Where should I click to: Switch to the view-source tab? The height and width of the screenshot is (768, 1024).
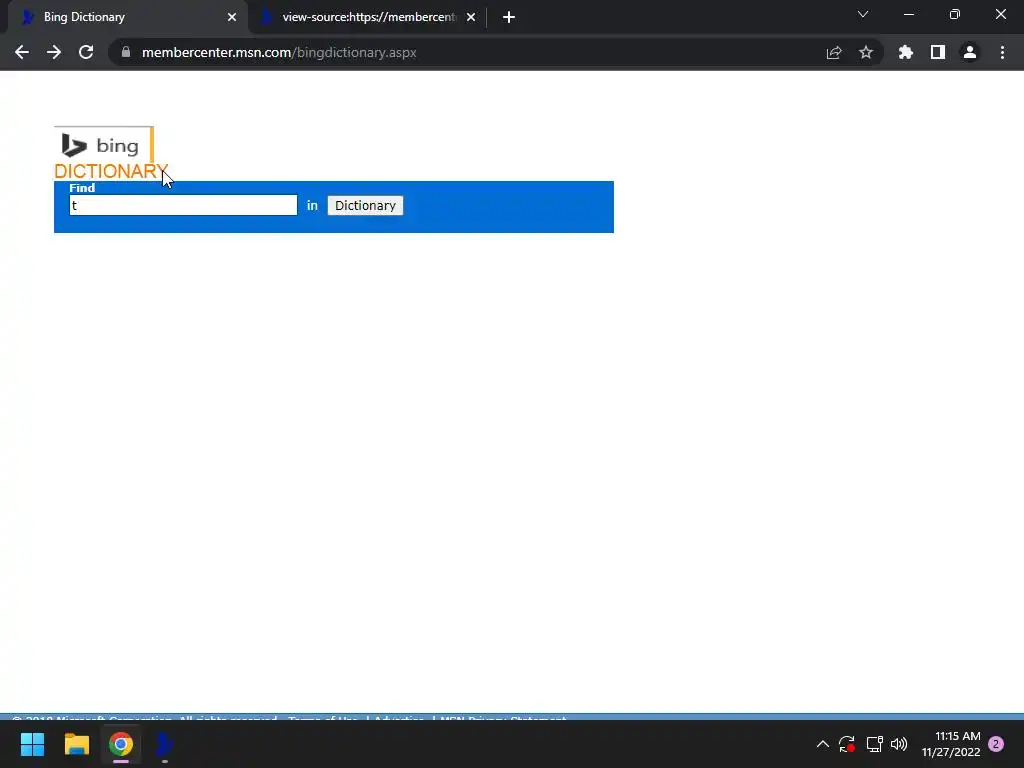click(x=367, y=17)
